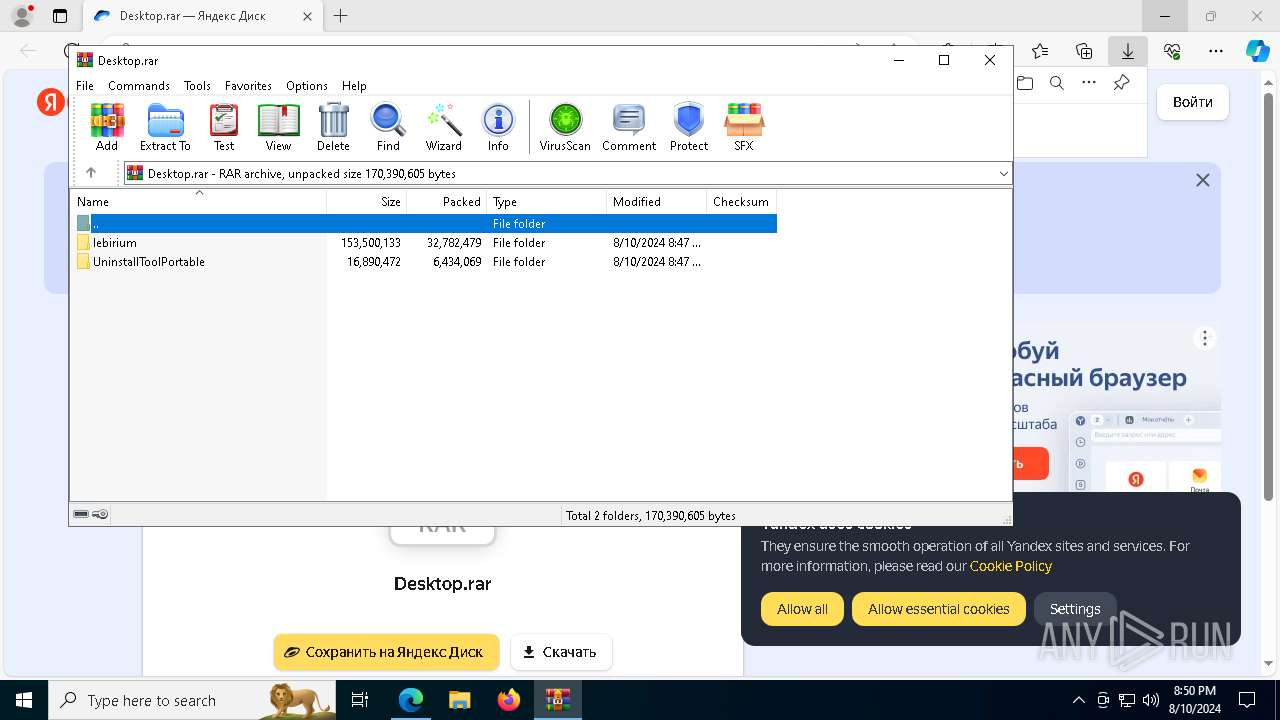Viewport: 1280px width, 720px height.
Task: Open Edge settings and more menu
Action: [1216, 51]
